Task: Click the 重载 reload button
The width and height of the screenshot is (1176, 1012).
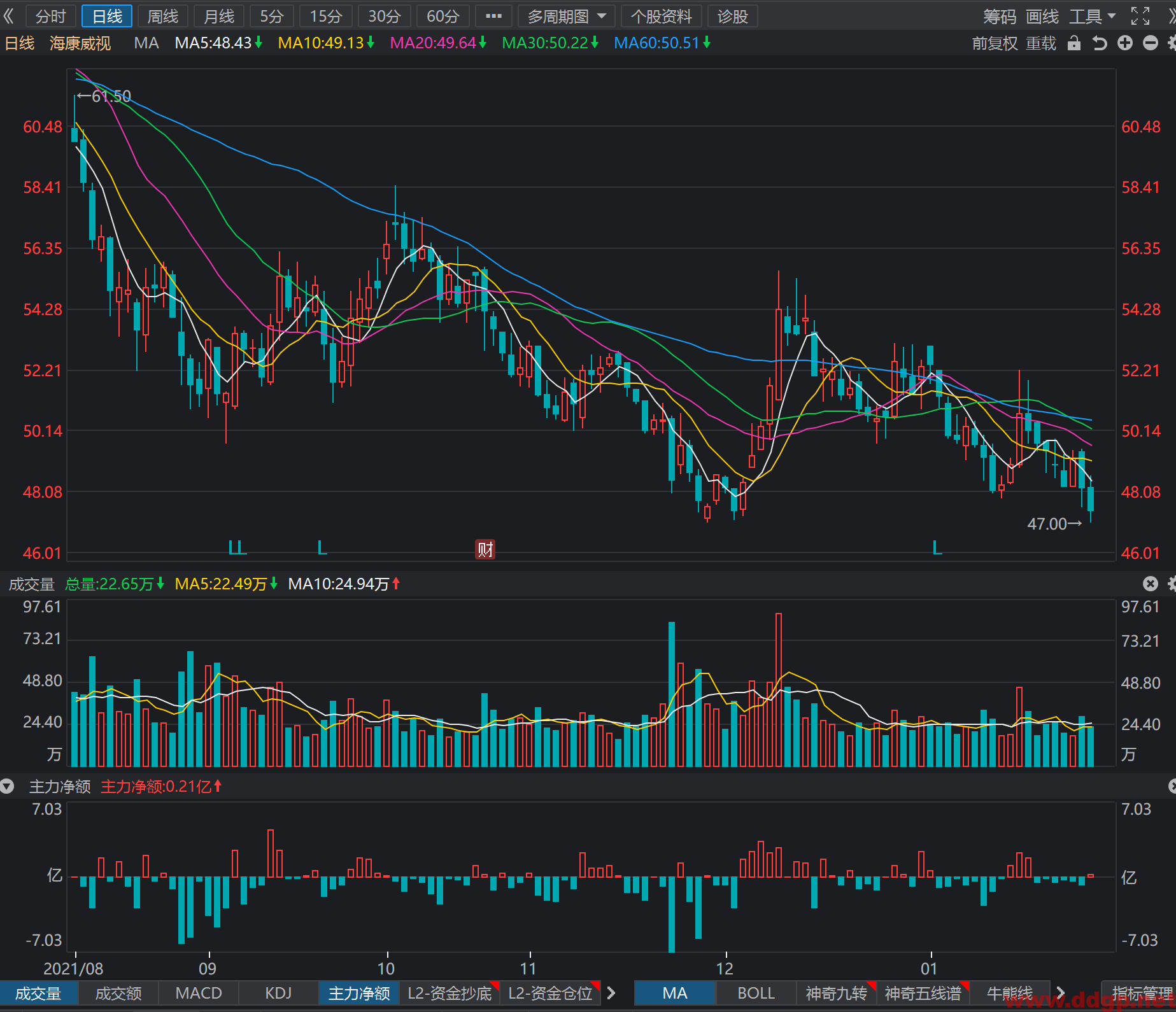Action: tap(1042, 43)
